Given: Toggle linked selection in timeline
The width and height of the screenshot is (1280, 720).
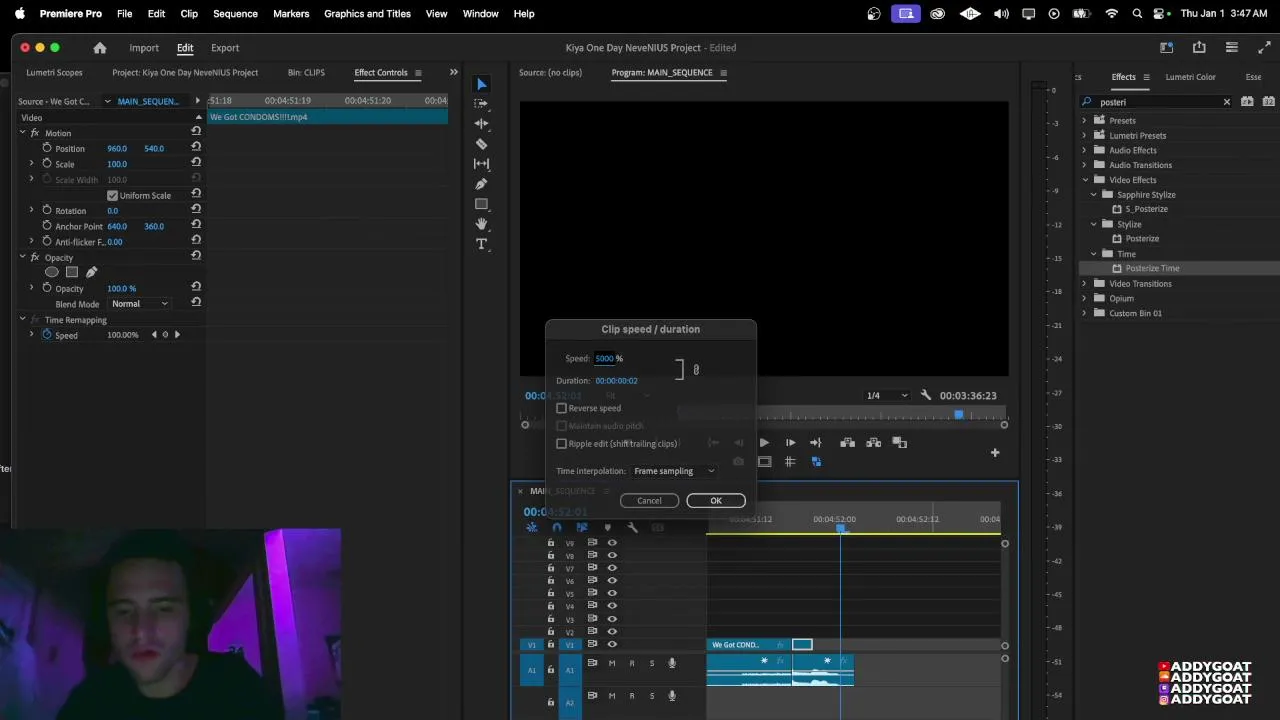Looking at the screenshot, I should (x=582, y=528).
